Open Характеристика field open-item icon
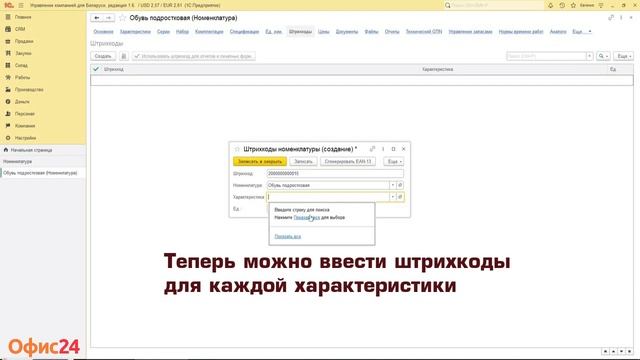This screenshot has width=640, height=360. click(x=400, y=197)
